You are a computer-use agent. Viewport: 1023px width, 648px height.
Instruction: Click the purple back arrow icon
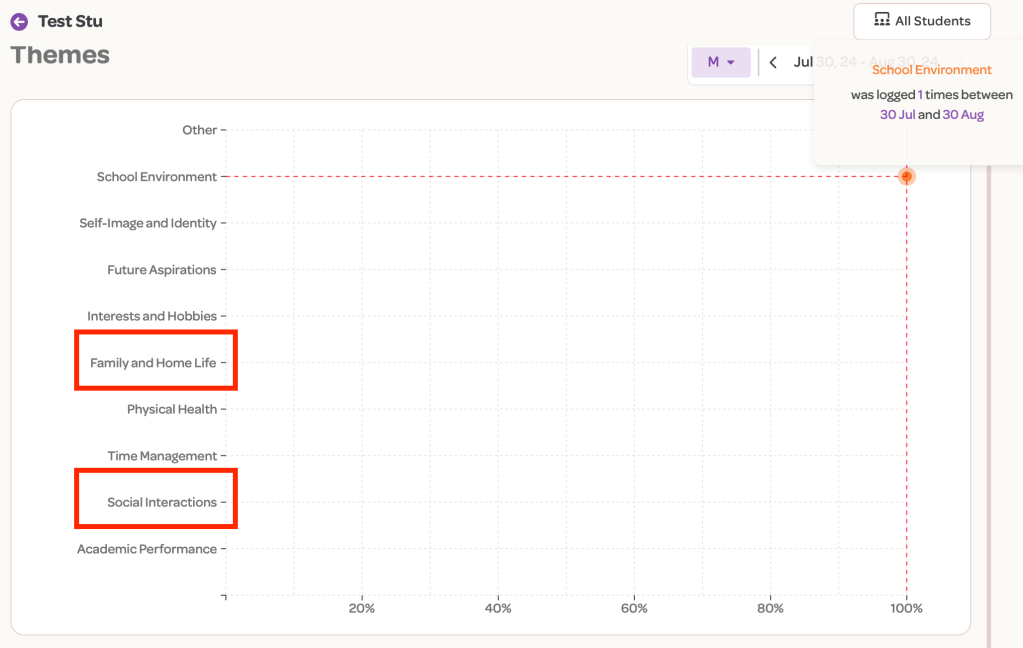pos(19,21)
